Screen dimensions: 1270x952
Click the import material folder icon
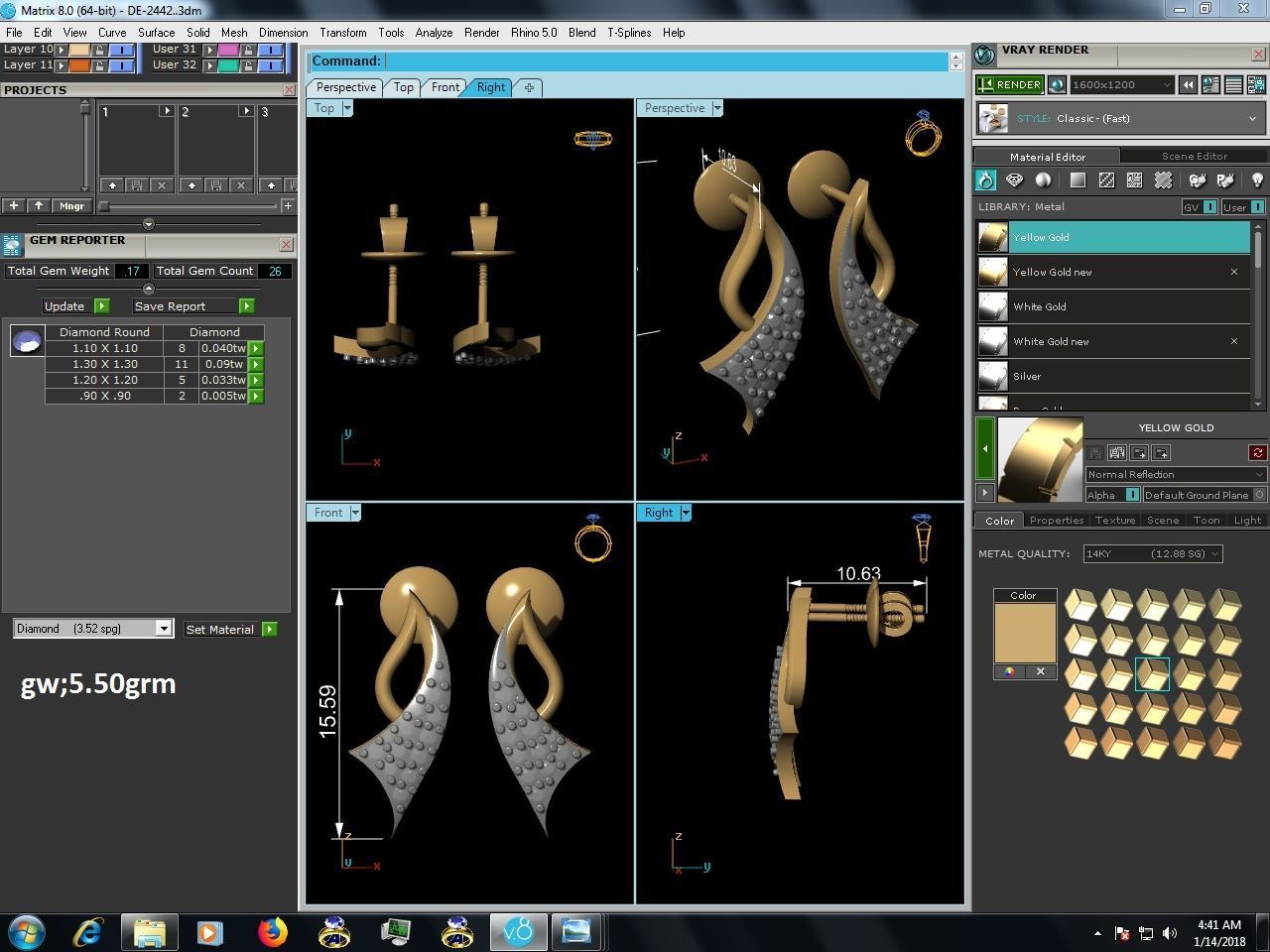pyautogui.click(x=1162, y=453)
